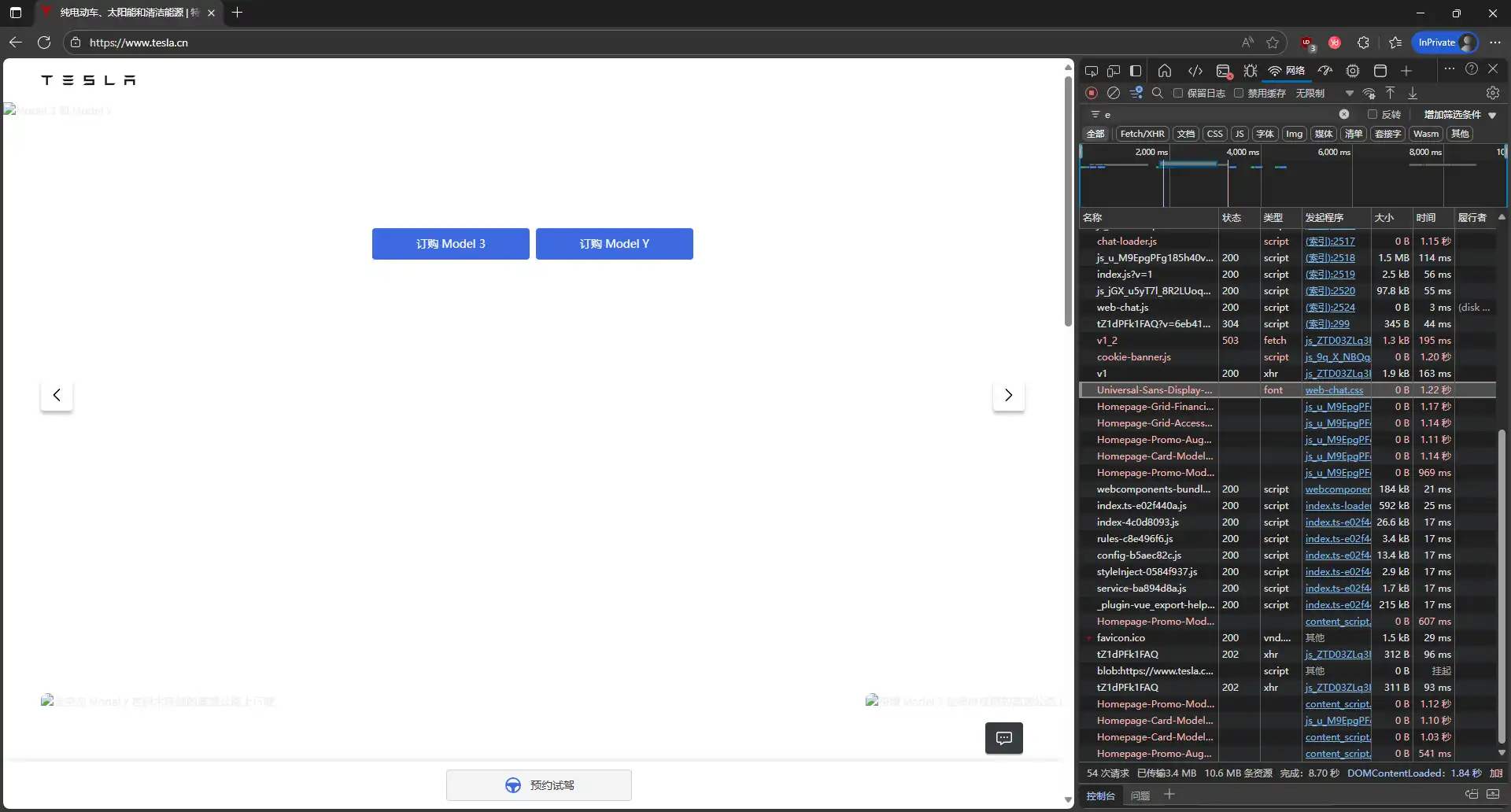Viewport: 1511px width, 812px height.
Task: Switch to the 问题 drawer tab
Action: (x=1140, y=795)
